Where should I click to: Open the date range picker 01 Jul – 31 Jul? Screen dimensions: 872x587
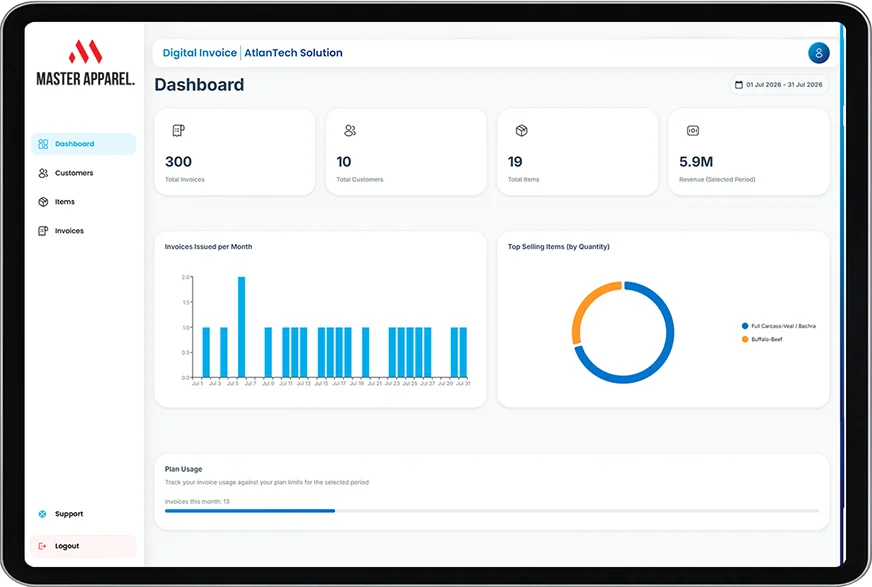(x=779, y=85)
